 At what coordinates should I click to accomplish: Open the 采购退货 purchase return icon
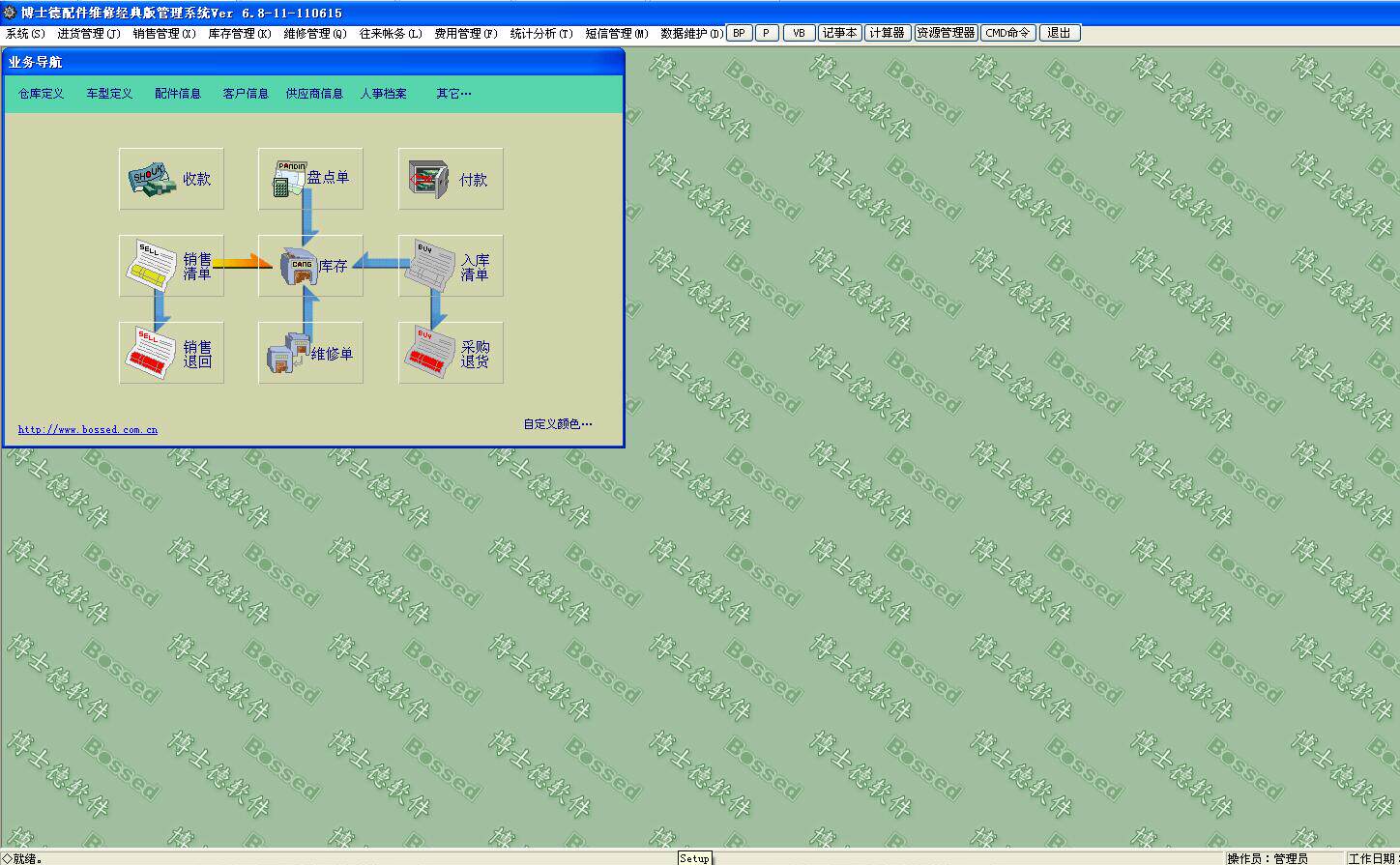pyautogui.click(x=451, y=353)
